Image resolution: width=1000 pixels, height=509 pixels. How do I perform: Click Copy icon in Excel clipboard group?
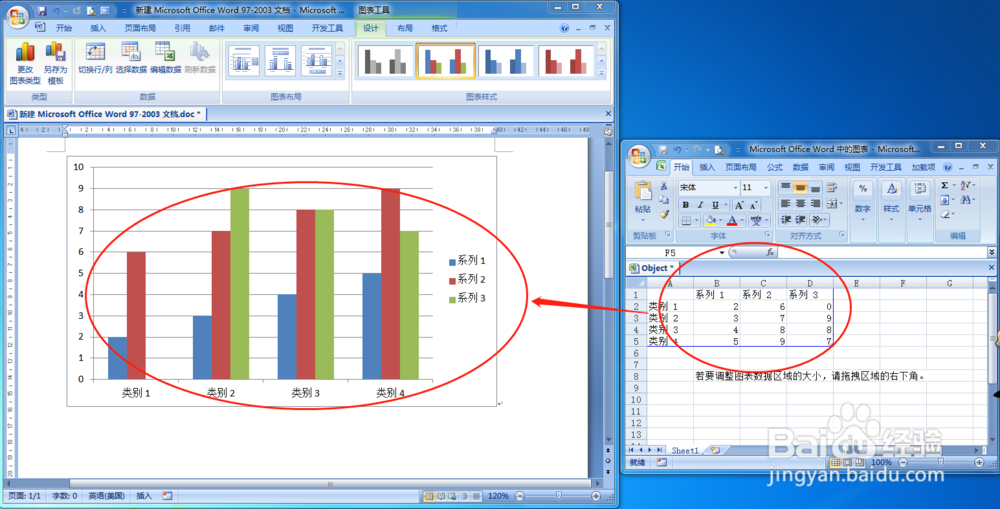664,200
